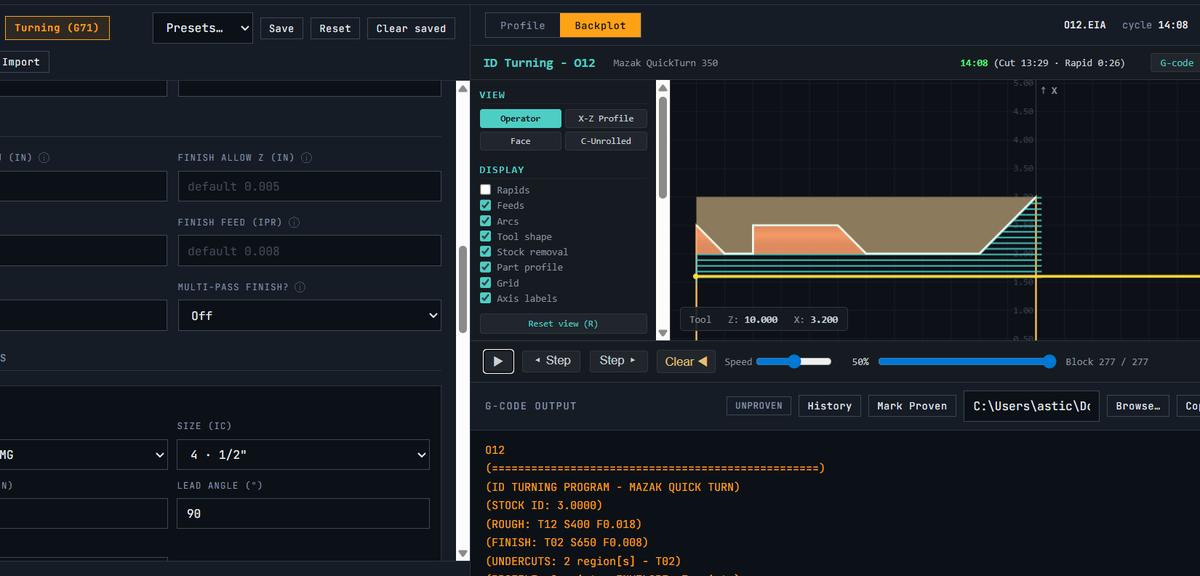This screenshot has width=1200, height=576.
Task: Click info icon beside Finish Feed (IPR)
Action: coord(294,223)
